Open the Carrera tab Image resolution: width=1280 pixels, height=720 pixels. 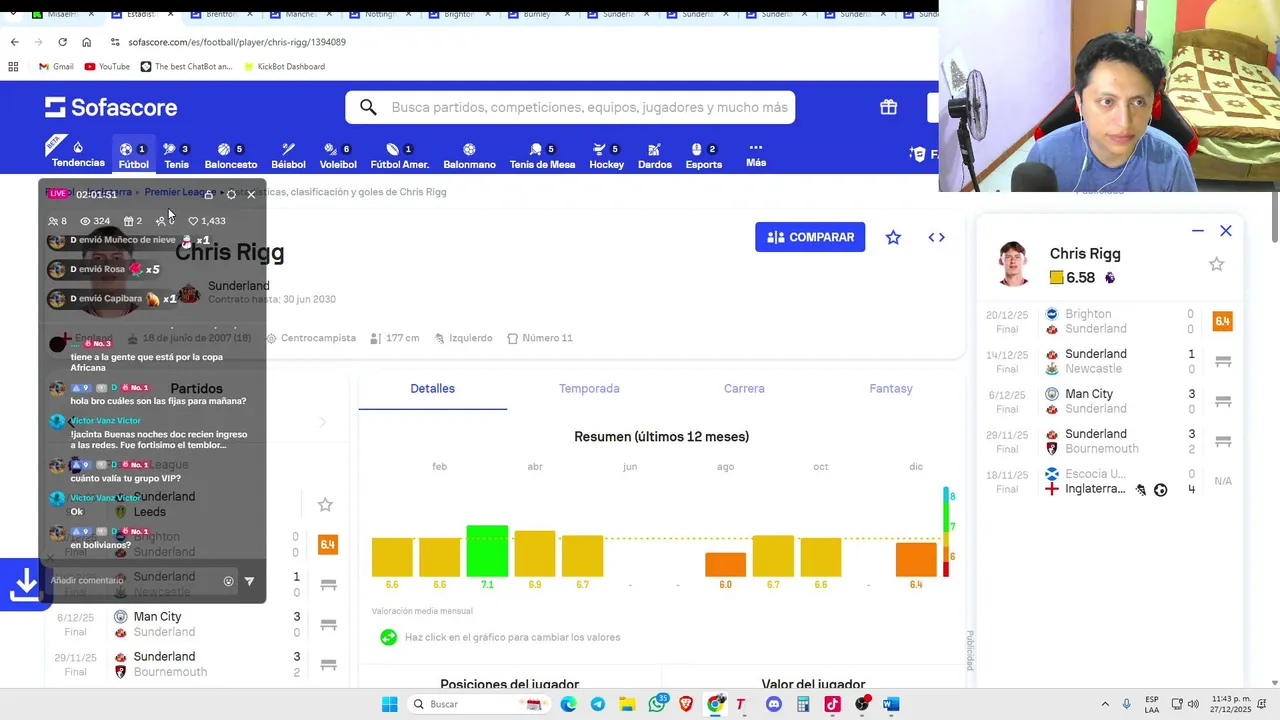pyautogui.click(x=744, y=388)
